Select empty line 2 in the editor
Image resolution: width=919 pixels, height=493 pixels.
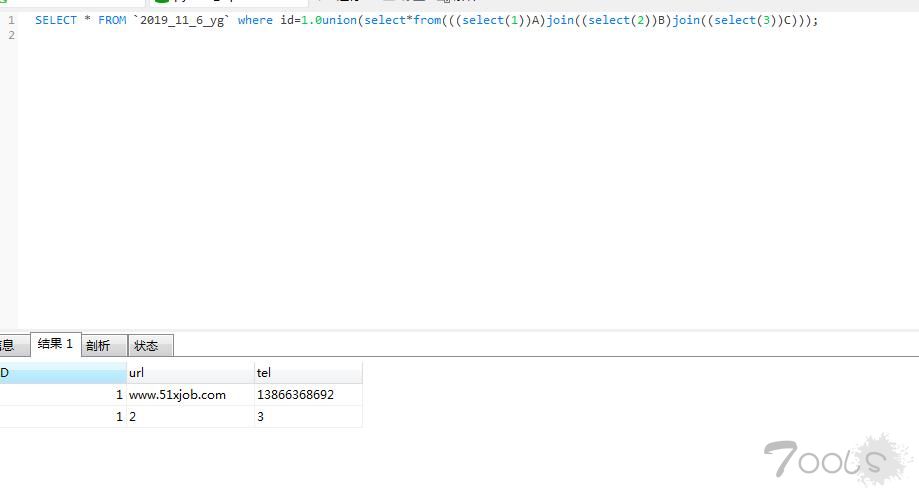[468, 35]
